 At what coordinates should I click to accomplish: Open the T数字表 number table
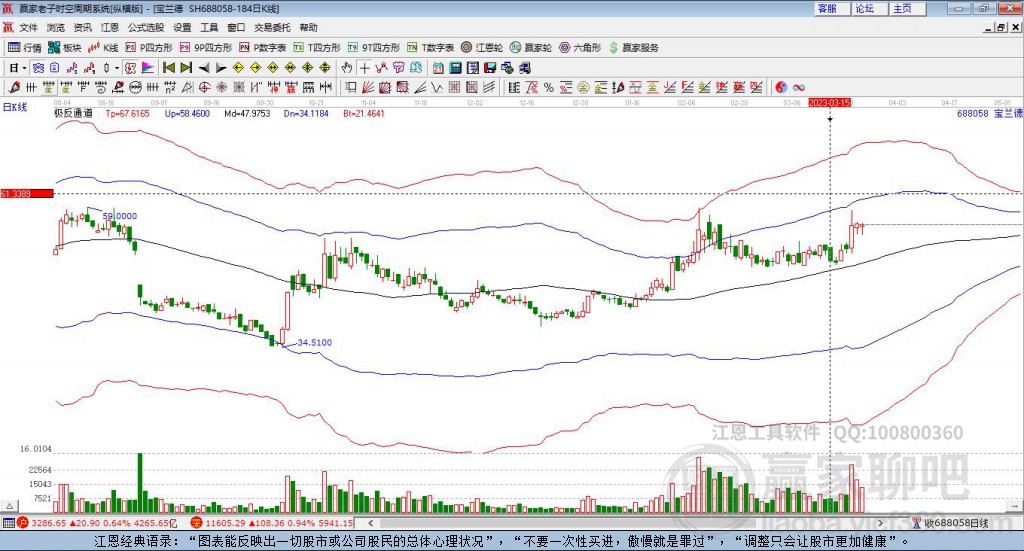(430, 48)
